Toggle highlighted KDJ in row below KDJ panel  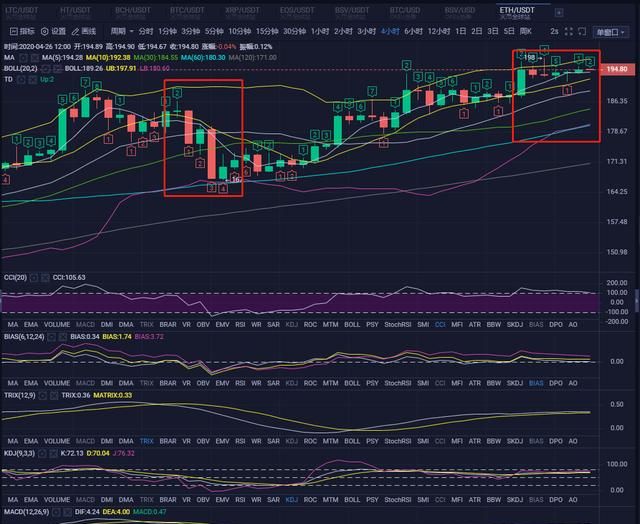click(291, 500)
